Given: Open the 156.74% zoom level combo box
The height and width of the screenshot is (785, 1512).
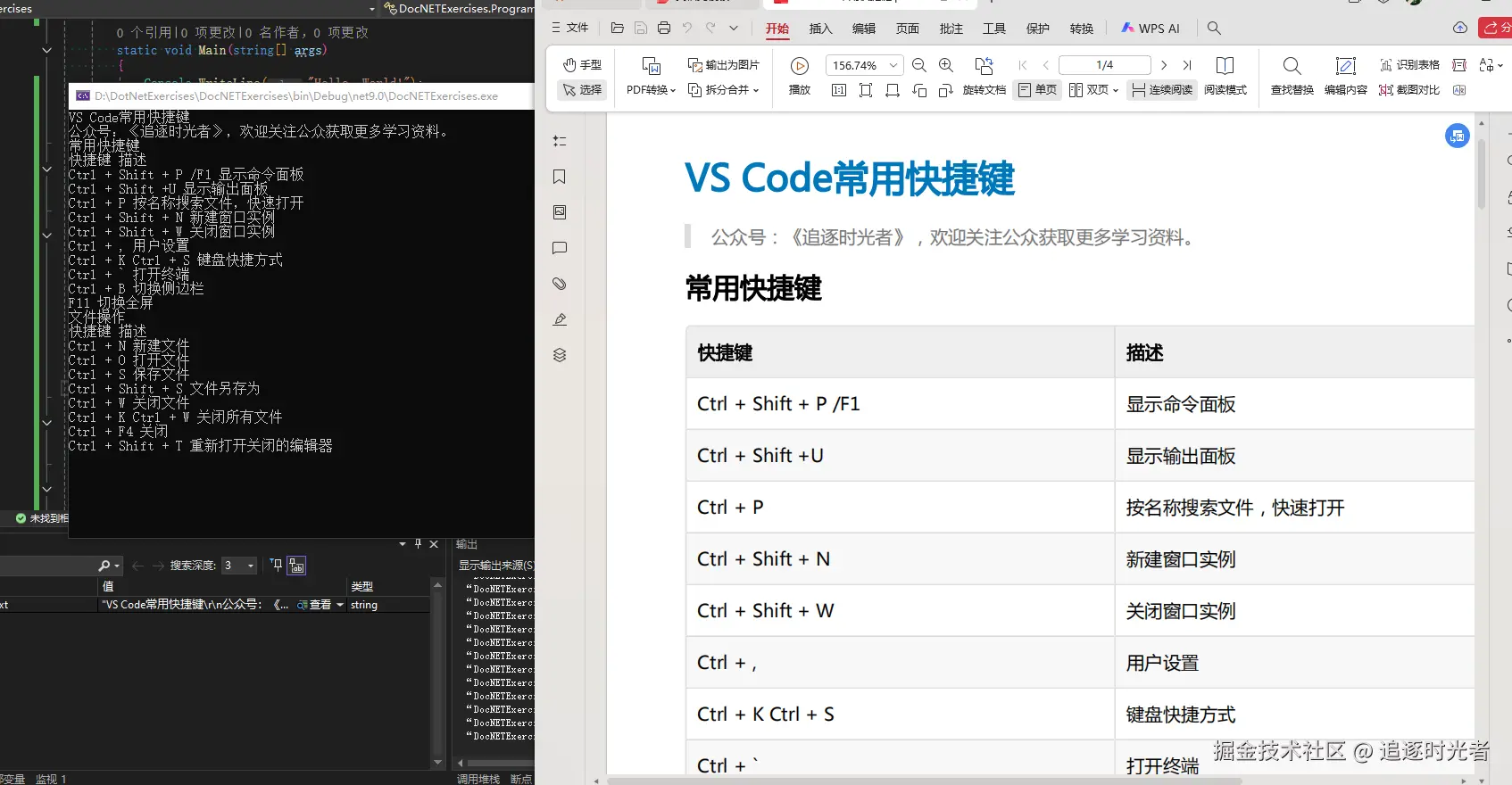Looking at the screenshot, I should coord(864,65).
